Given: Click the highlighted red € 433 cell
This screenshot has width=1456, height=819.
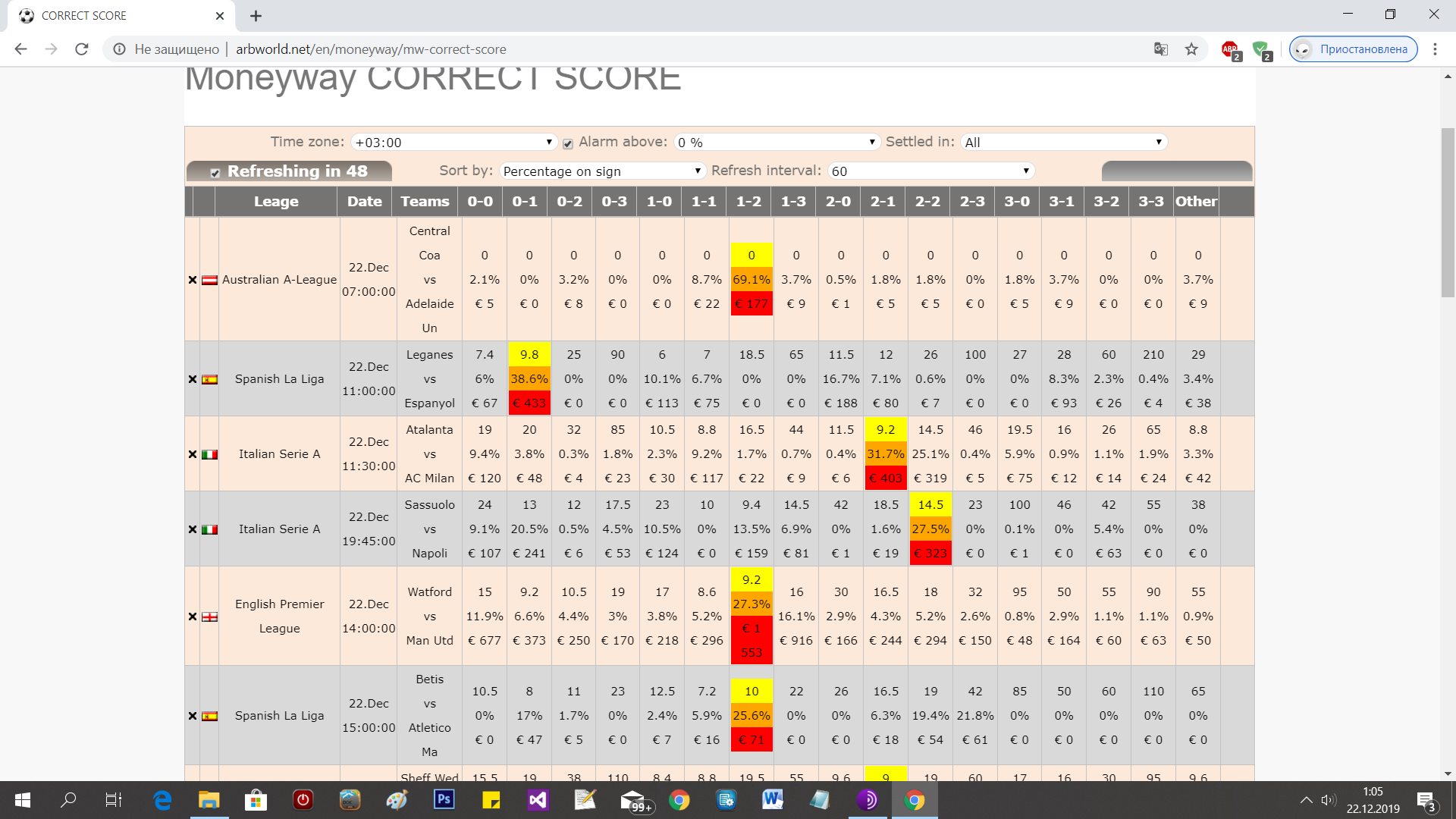Looking at the screenshot, I should [x=529, y=403].
